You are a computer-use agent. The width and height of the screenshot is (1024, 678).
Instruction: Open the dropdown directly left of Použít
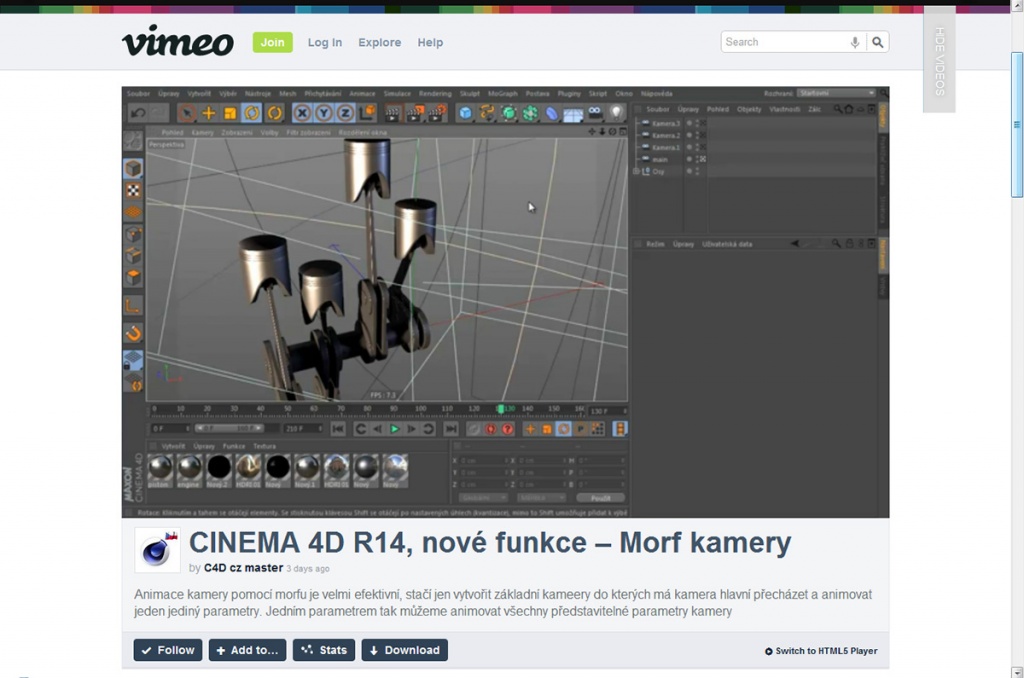[541, 498]
